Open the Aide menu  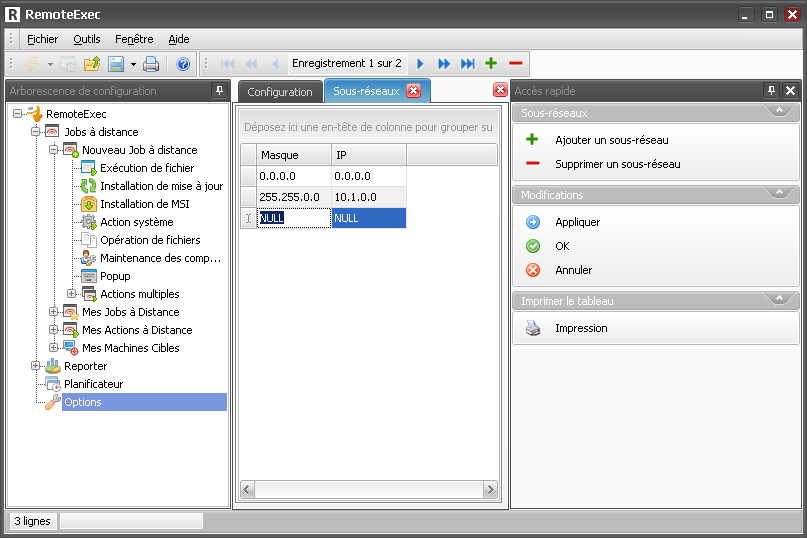(x=179, y=39)
